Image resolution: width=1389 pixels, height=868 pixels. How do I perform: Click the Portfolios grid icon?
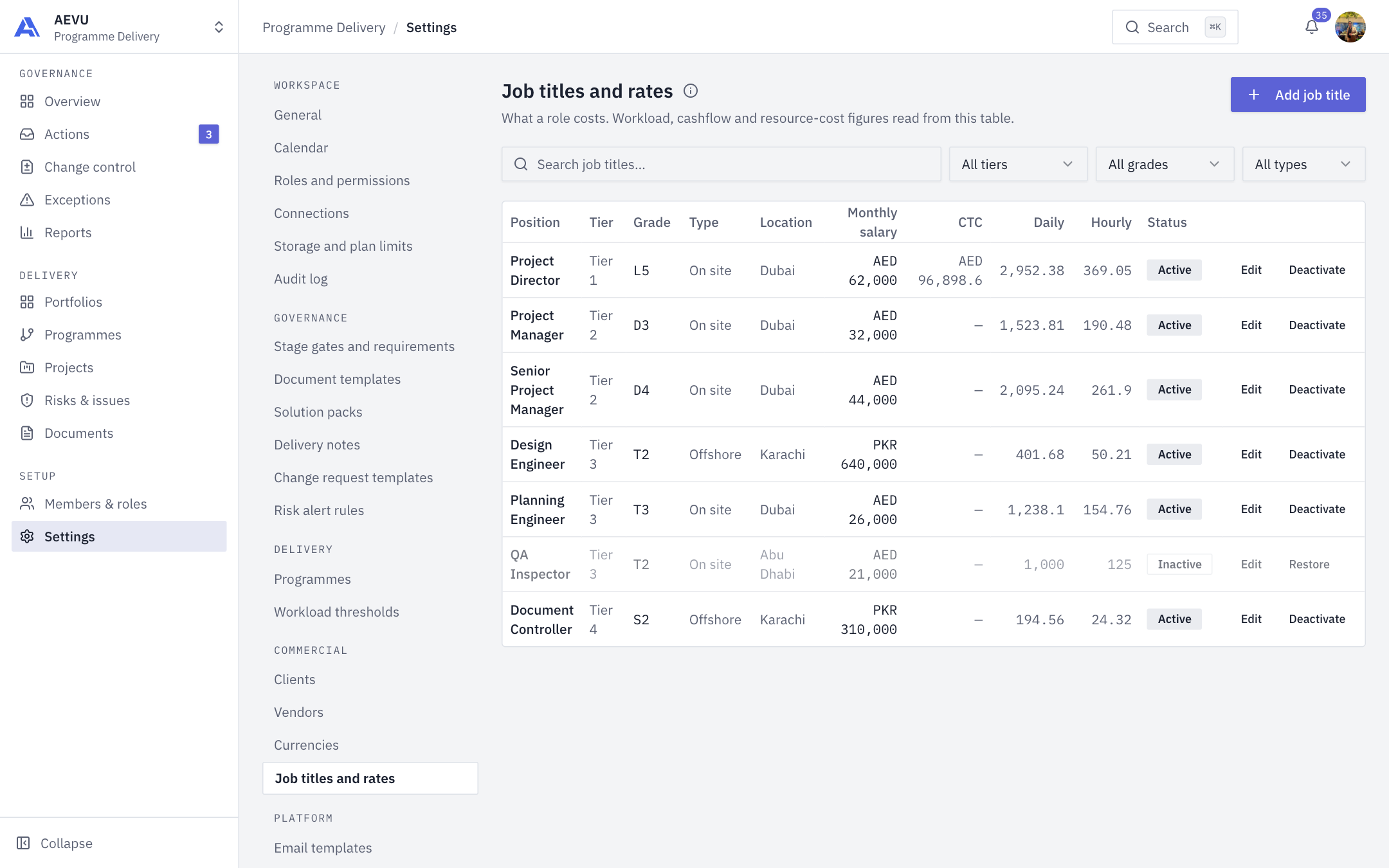[x=27, y=302]
